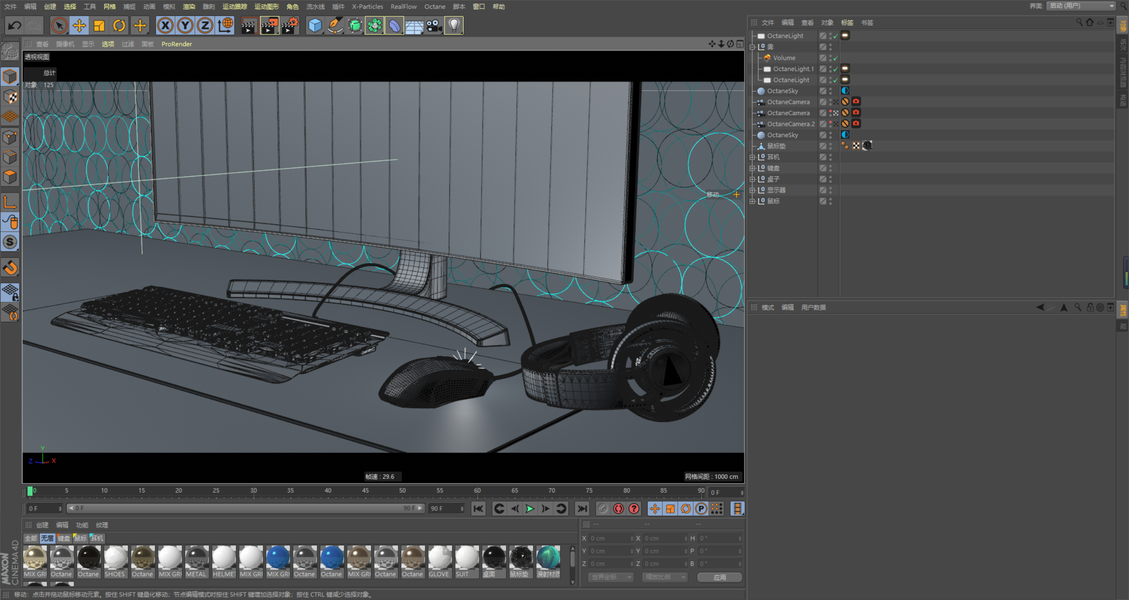Click the spline Pen tool icon
Screen dimensions: 1129x600
335,25
